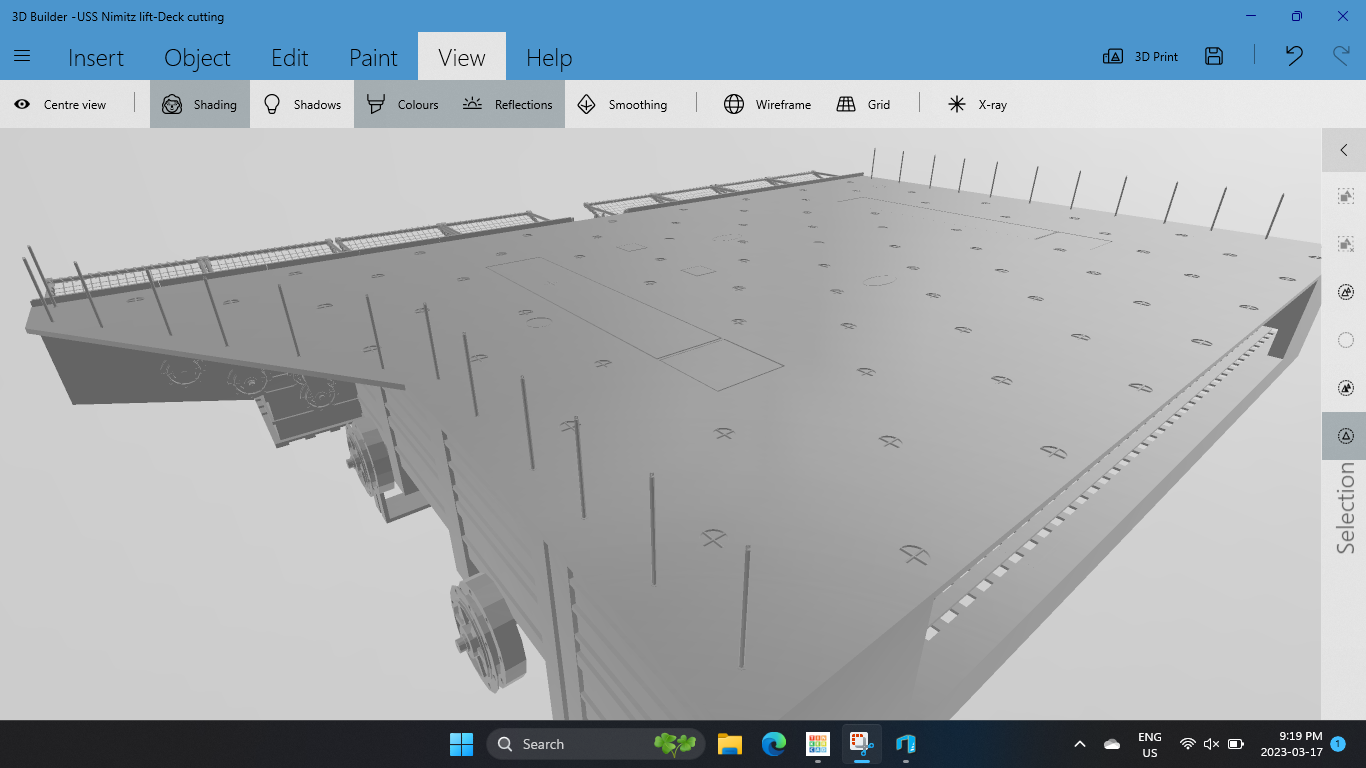Select the View tab
The height and width of the screenshot is (768, 1366).
point(462,57)
